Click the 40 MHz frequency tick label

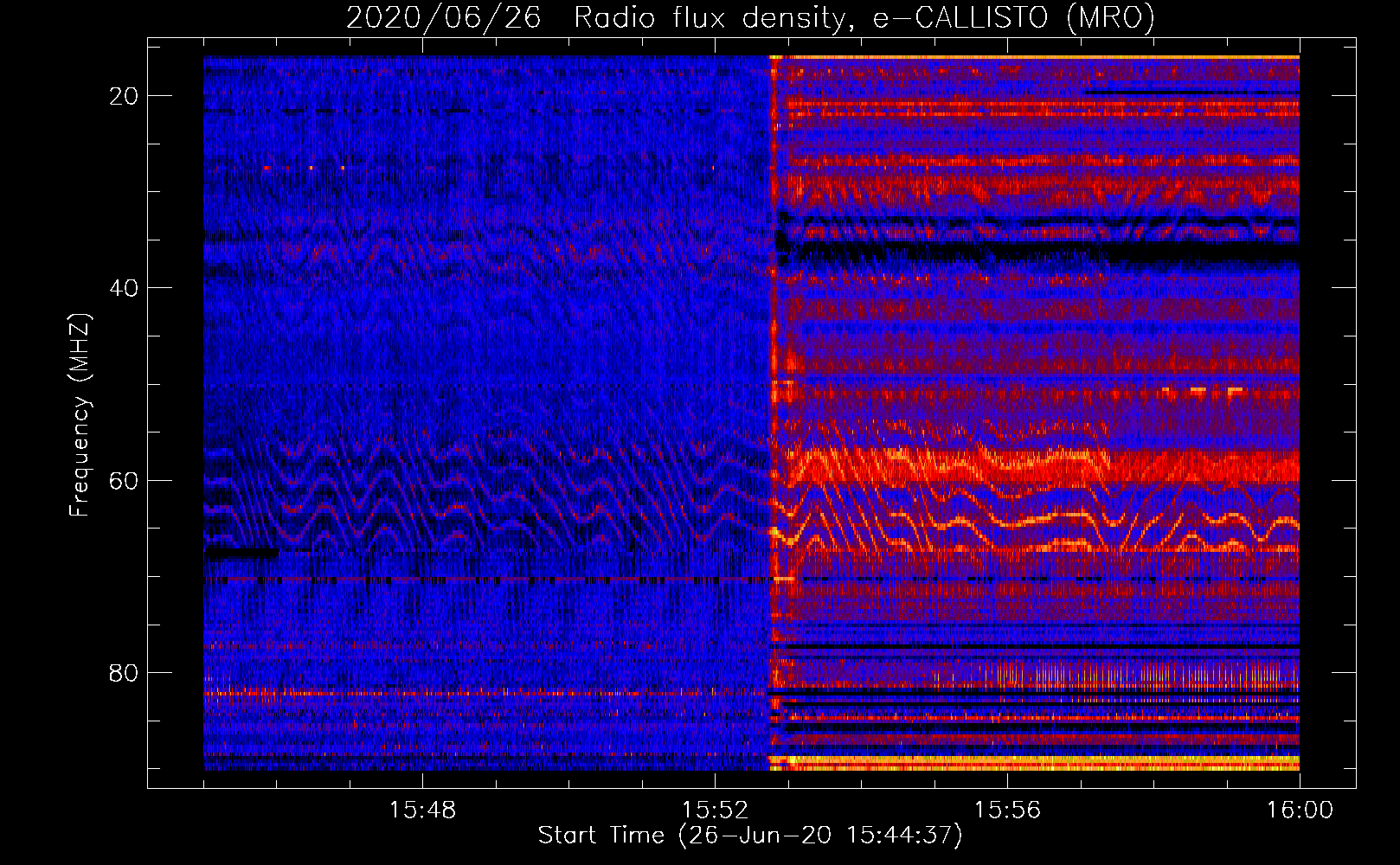125,288
